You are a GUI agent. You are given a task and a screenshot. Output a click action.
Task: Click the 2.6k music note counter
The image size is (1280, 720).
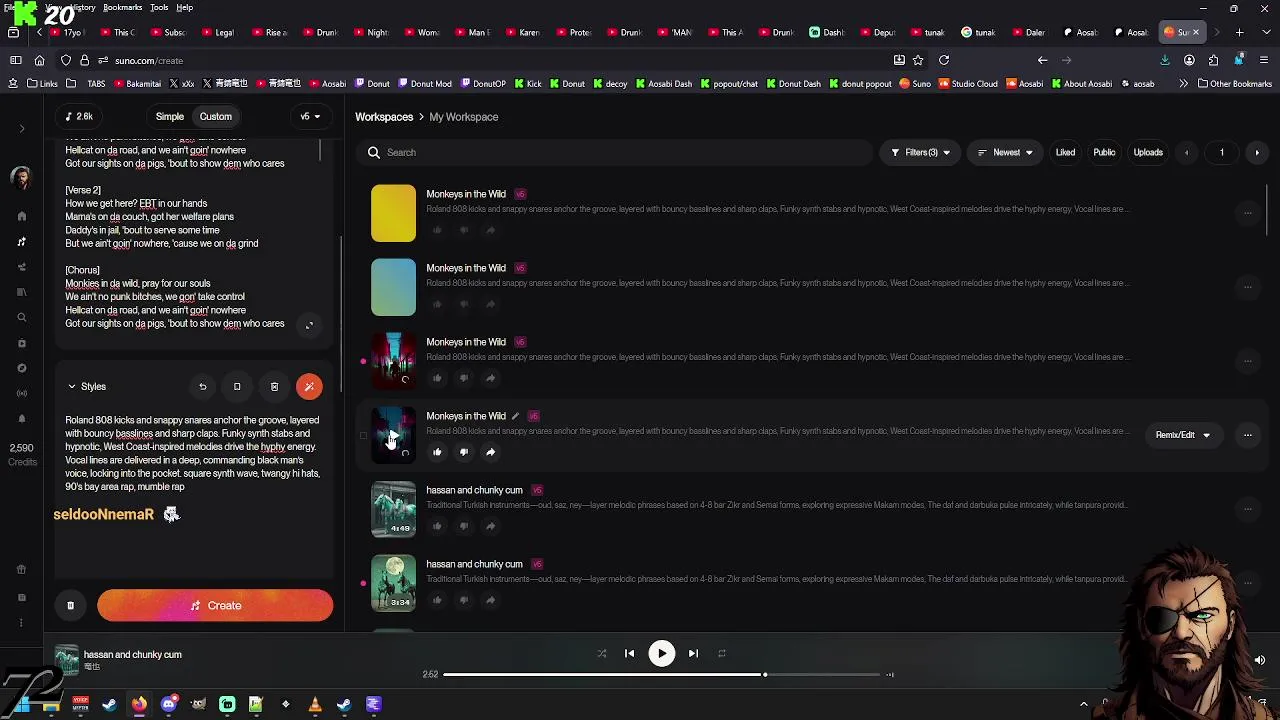point(79,117)
